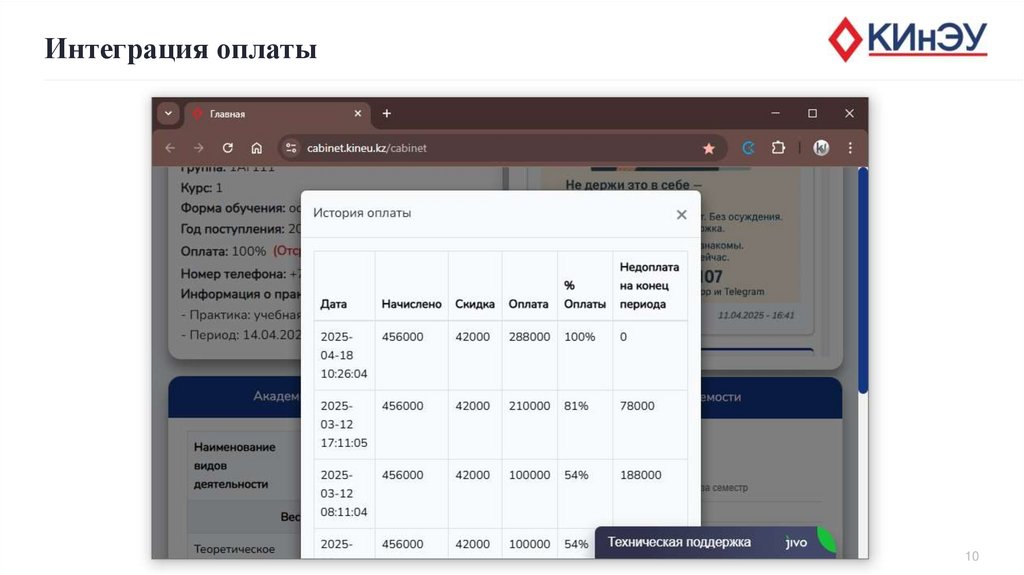Click Номер телефона label
This screenshot has width=1024, height=575.
tap(233, 274)
